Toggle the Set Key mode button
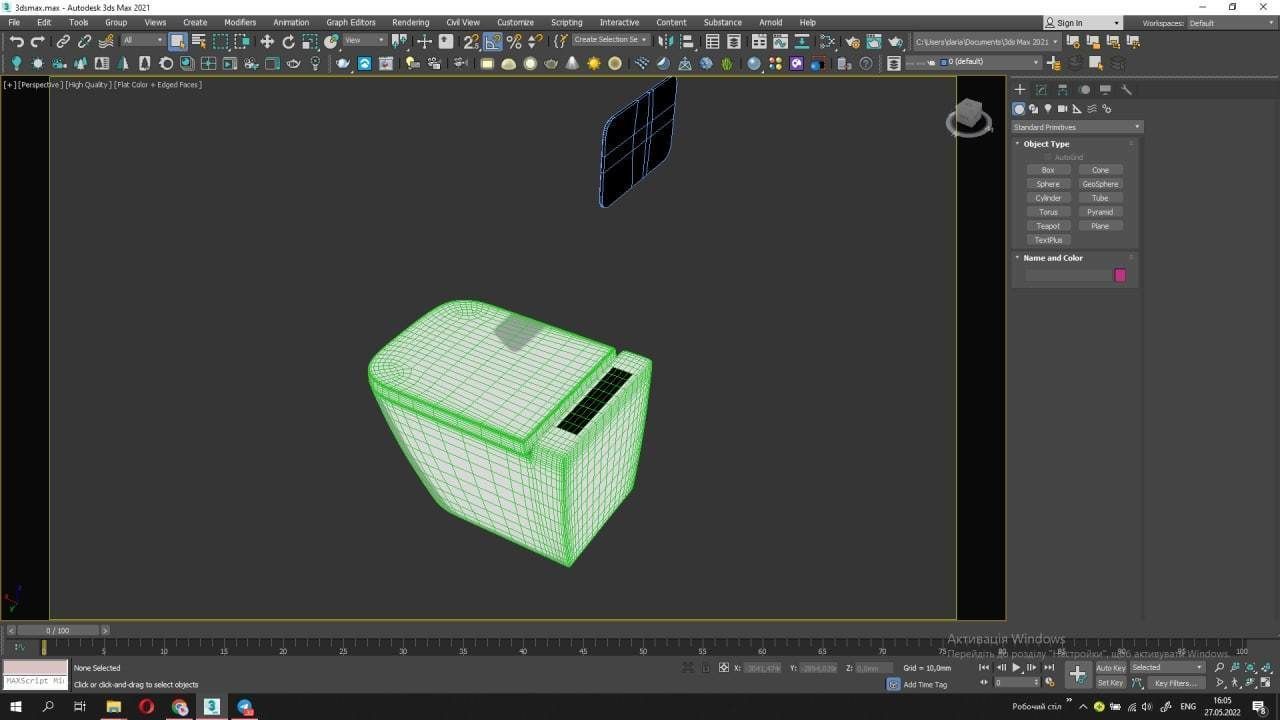This screenshot has height=720, width=1280. [x=1111, y=683]
